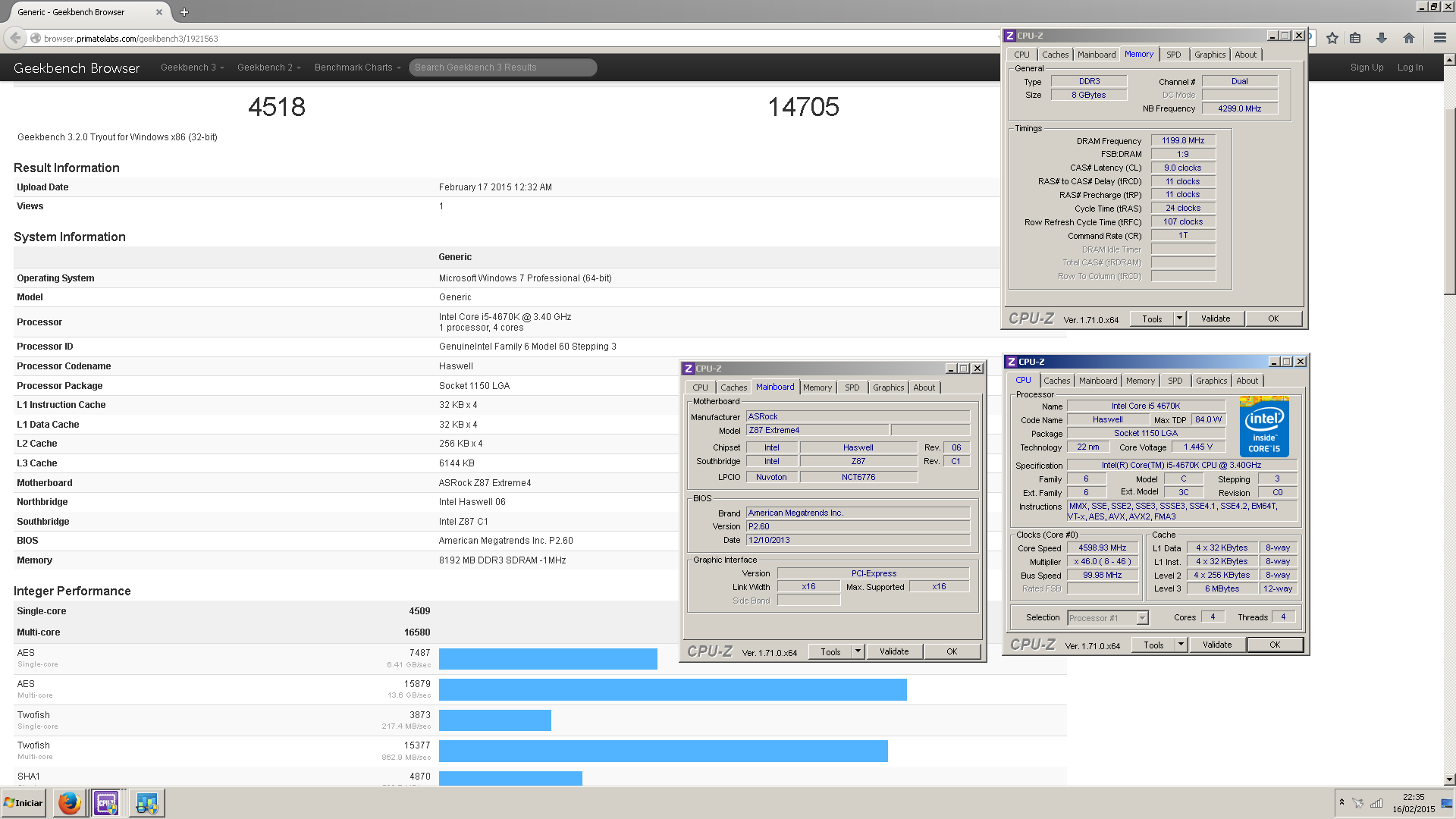Open Tools dropdown arrow in Memory window
The height and width of the screenshot is (819, 1456).
1179,318
